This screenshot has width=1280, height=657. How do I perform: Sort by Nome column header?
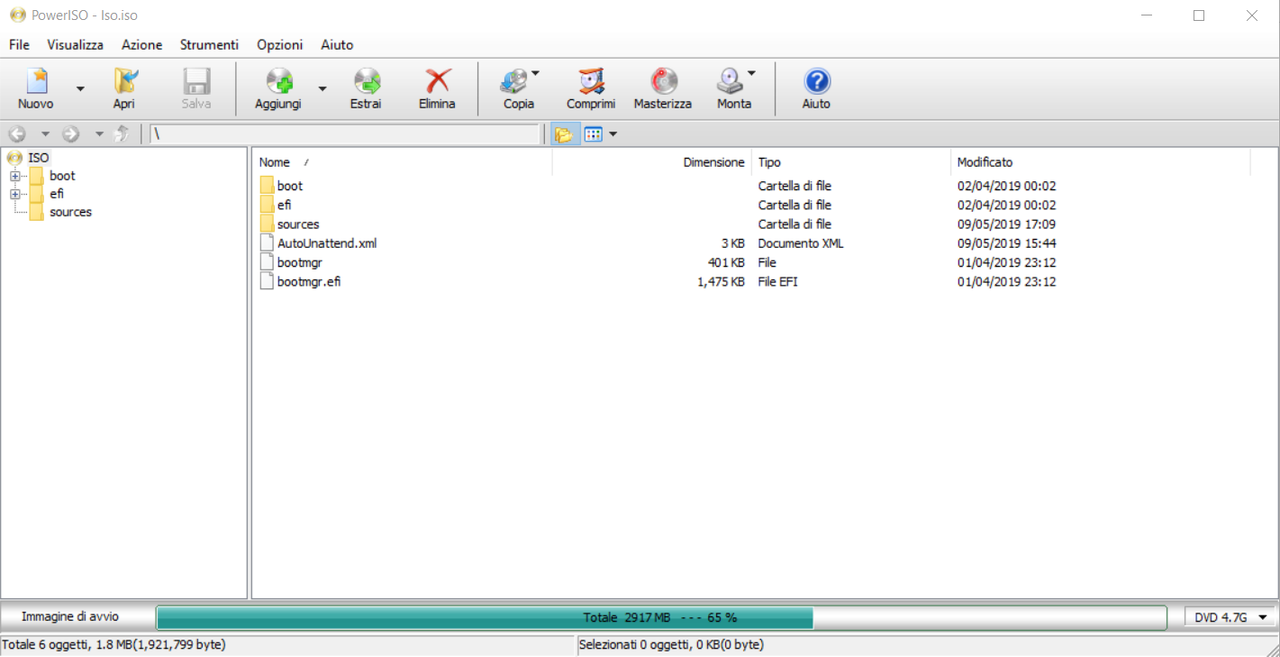click(x=402, y=162)
